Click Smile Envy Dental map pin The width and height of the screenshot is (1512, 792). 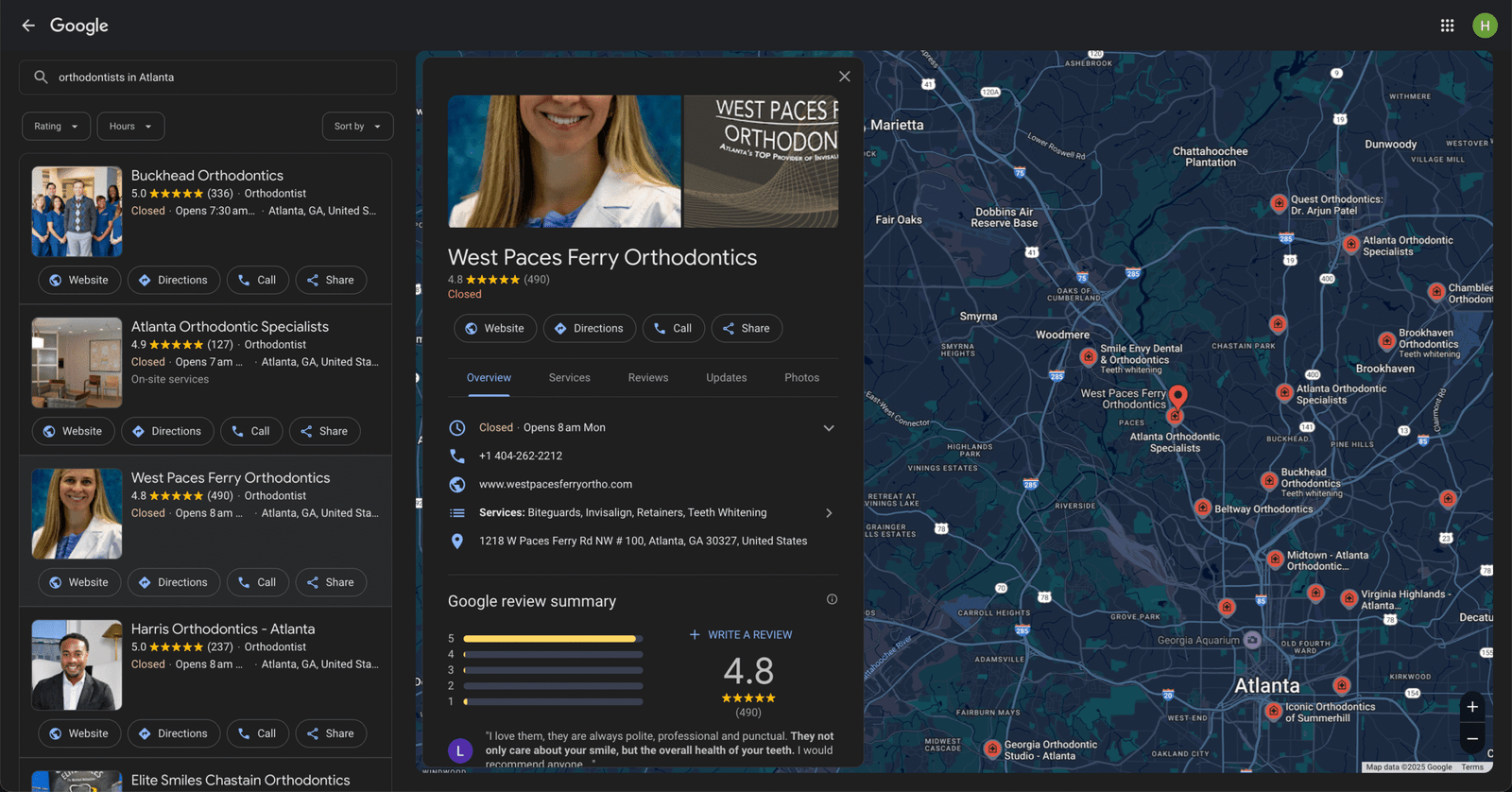click(x=1088, y=356)
